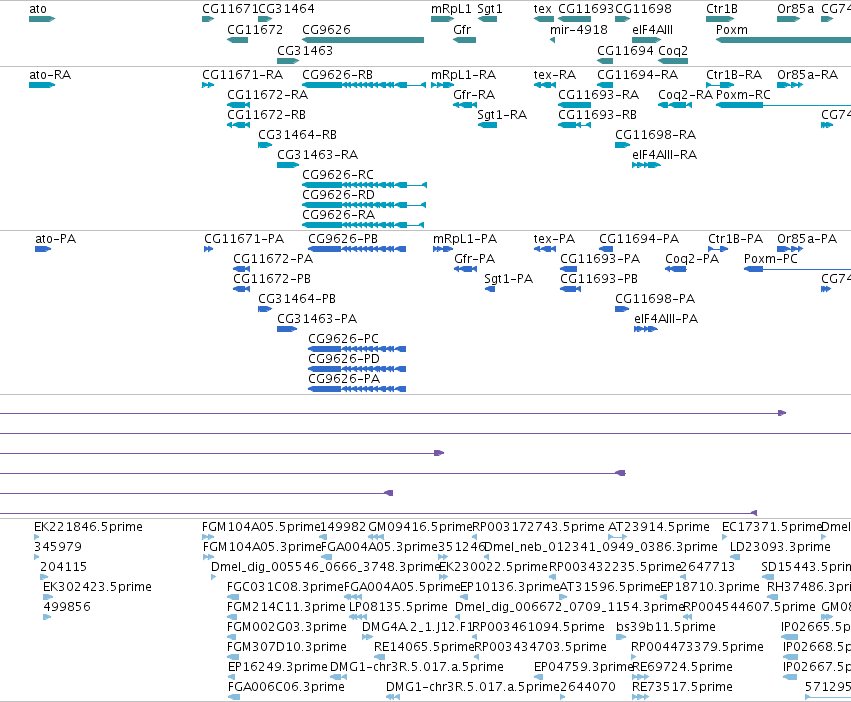851x702 pixels.
Task: Click the ato-PA protein label
Action: click(55, 238)
